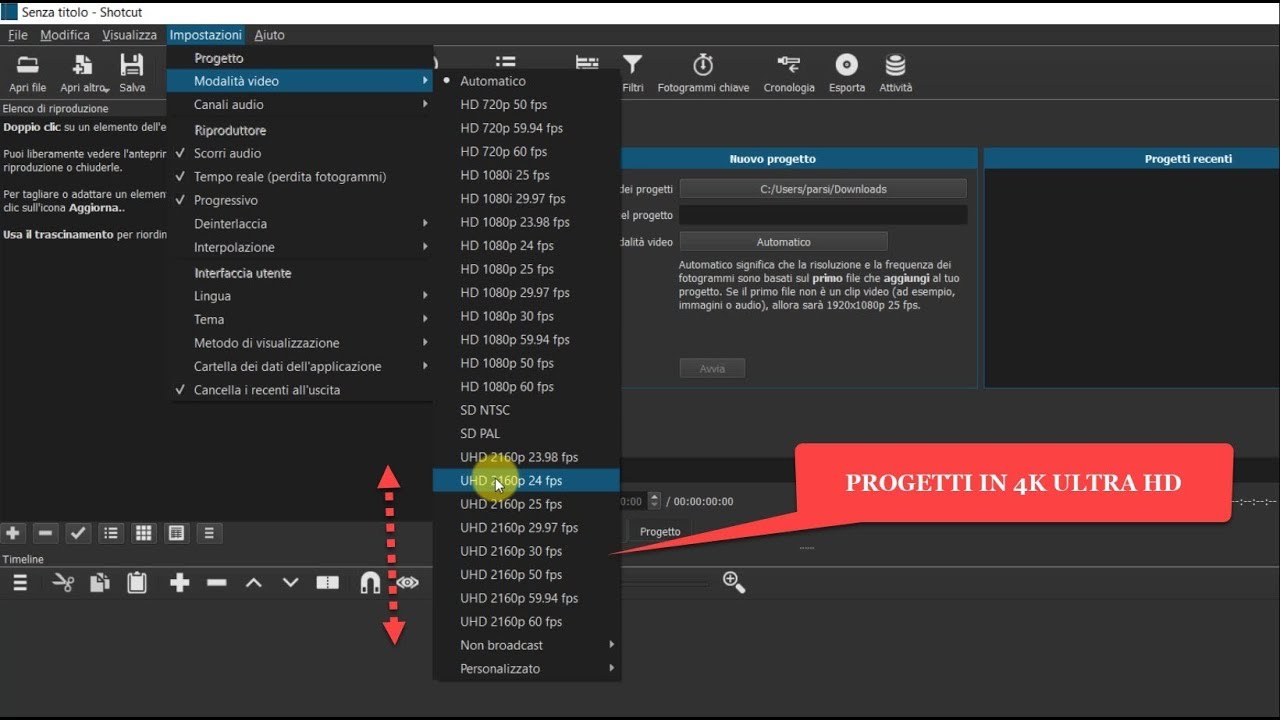Select HD 1080p 30 fps video mode
Image resolution: width=1280 pixels, height=720 pixels.
pos(527,316)
